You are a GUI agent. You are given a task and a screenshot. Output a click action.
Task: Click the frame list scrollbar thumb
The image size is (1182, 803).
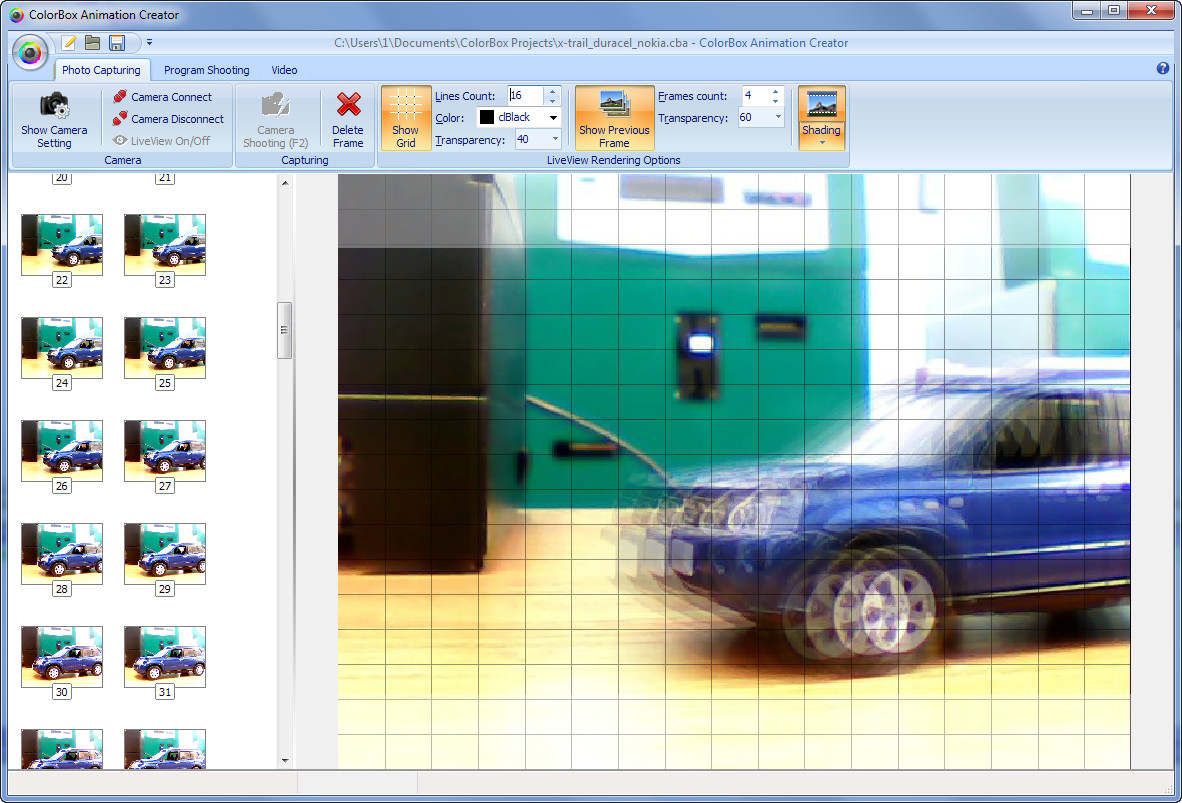284,330
